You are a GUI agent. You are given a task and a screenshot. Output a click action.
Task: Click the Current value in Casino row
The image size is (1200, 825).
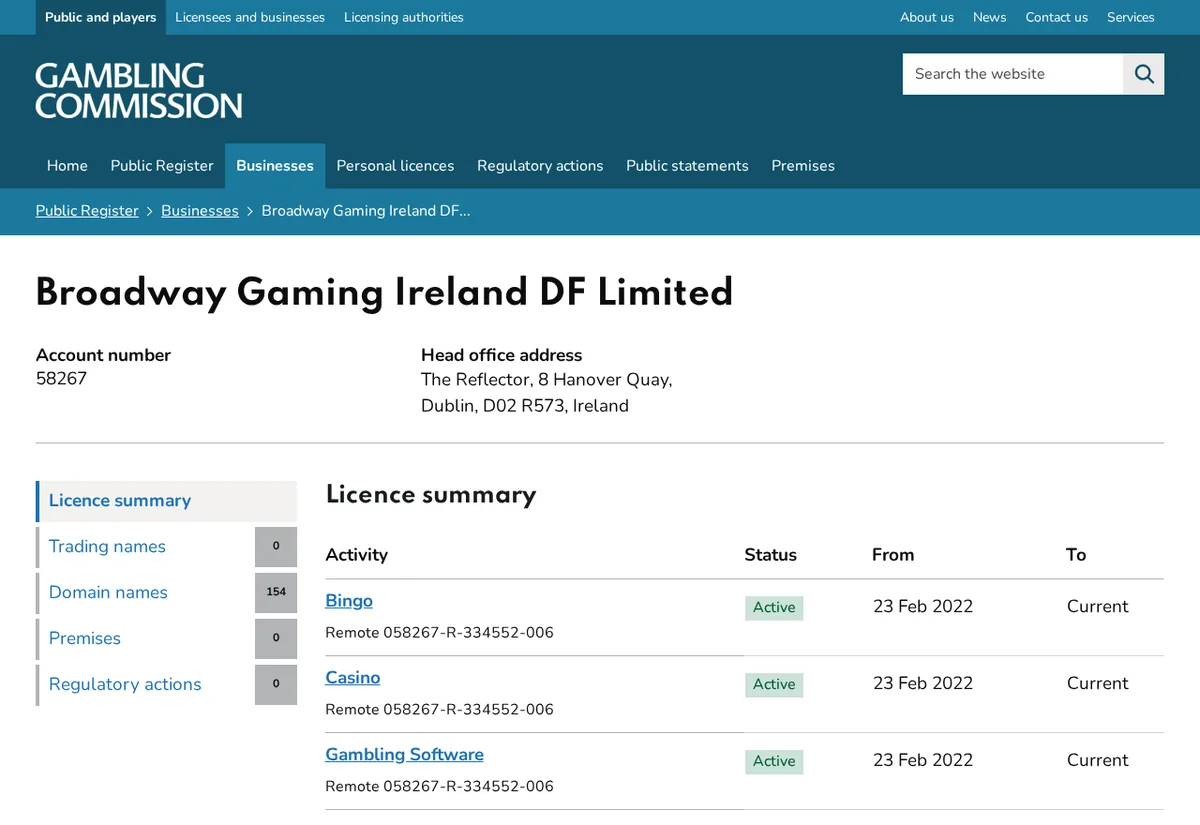point(1097,684)
